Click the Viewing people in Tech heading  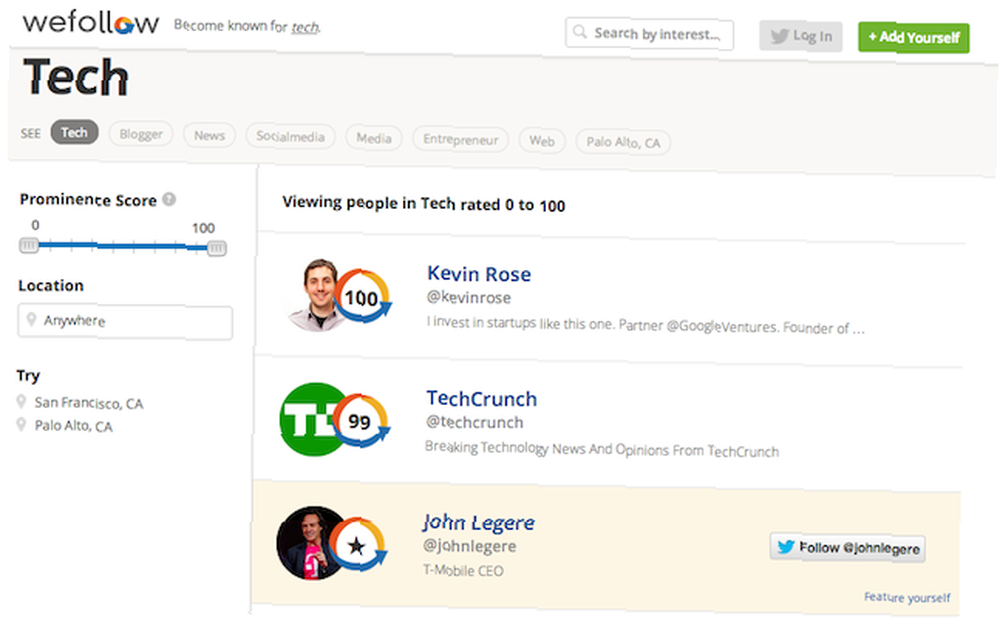[423, 204]
